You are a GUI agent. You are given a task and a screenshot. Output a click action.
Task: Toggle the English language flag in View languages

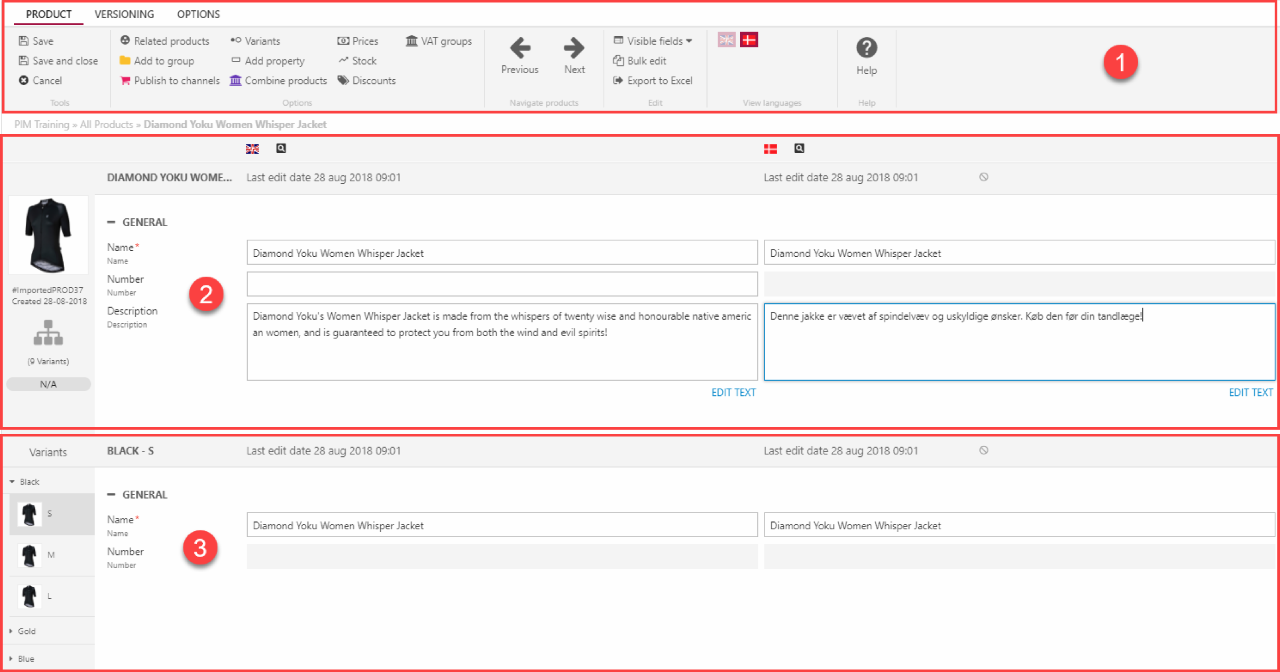pyautogui.click(x=727, y=39)
